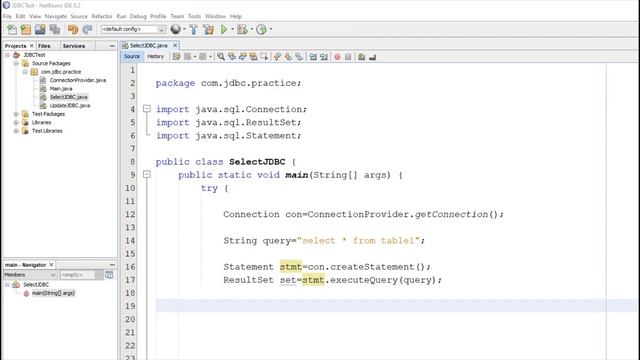Click the Profile Project toolbar icon

click(x=261, y=29)
